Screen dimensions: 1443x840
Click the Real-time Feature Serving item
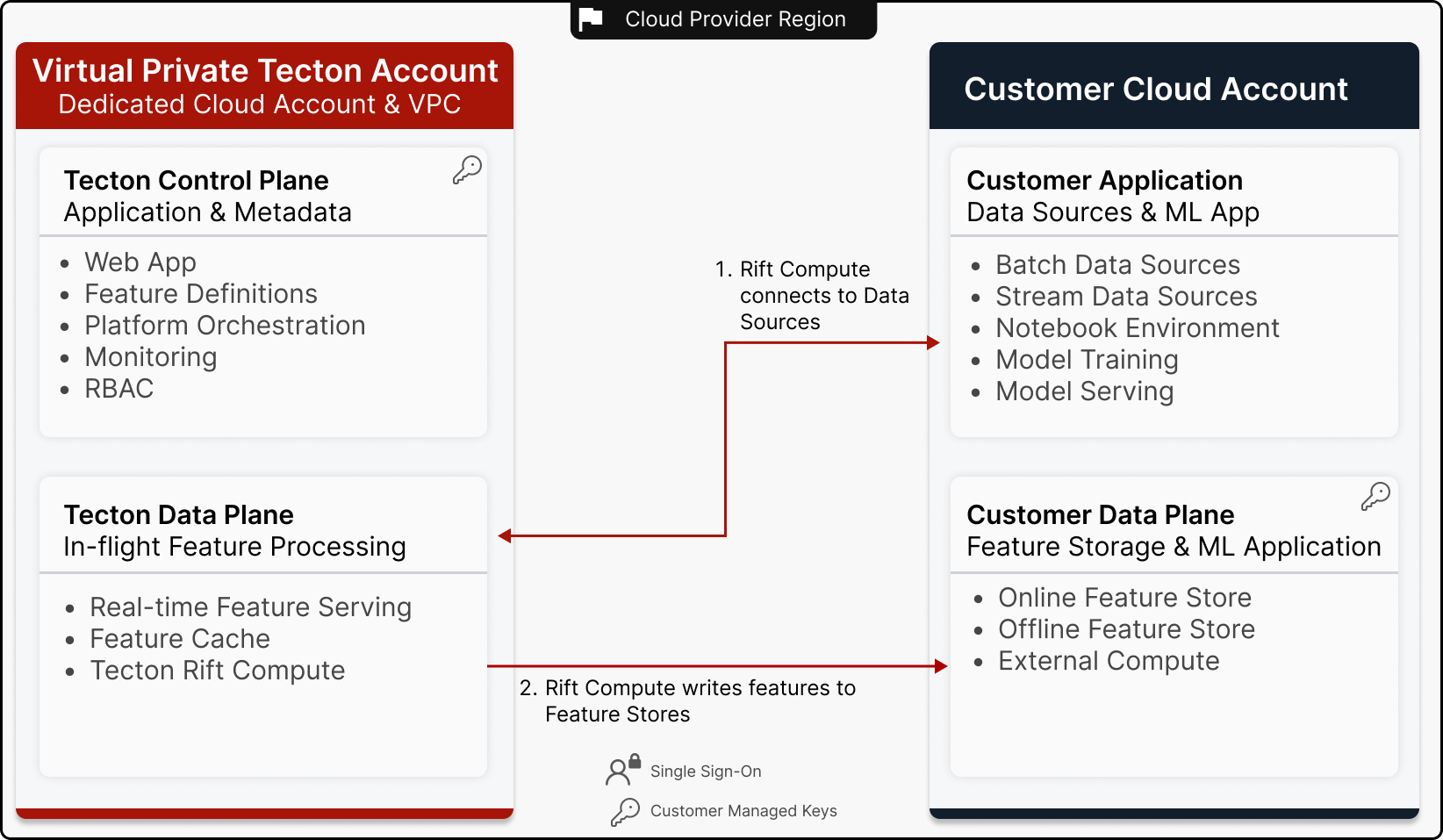[251, 607]
